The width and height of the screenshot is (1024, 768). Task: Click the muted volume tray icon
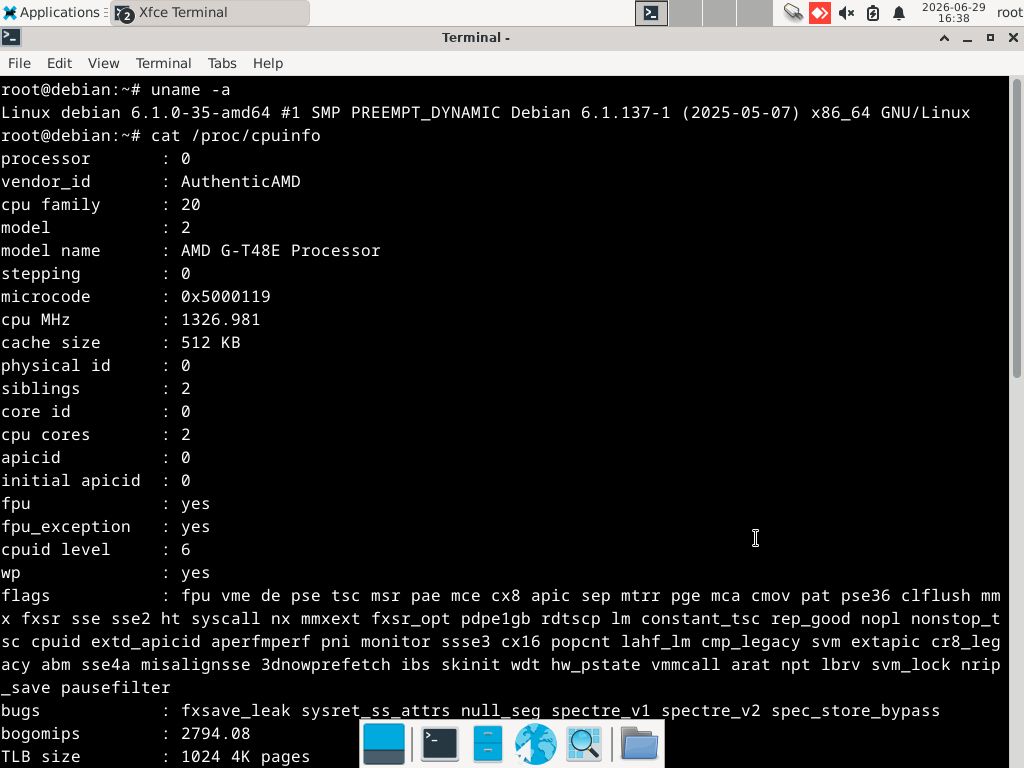(846, 13)
